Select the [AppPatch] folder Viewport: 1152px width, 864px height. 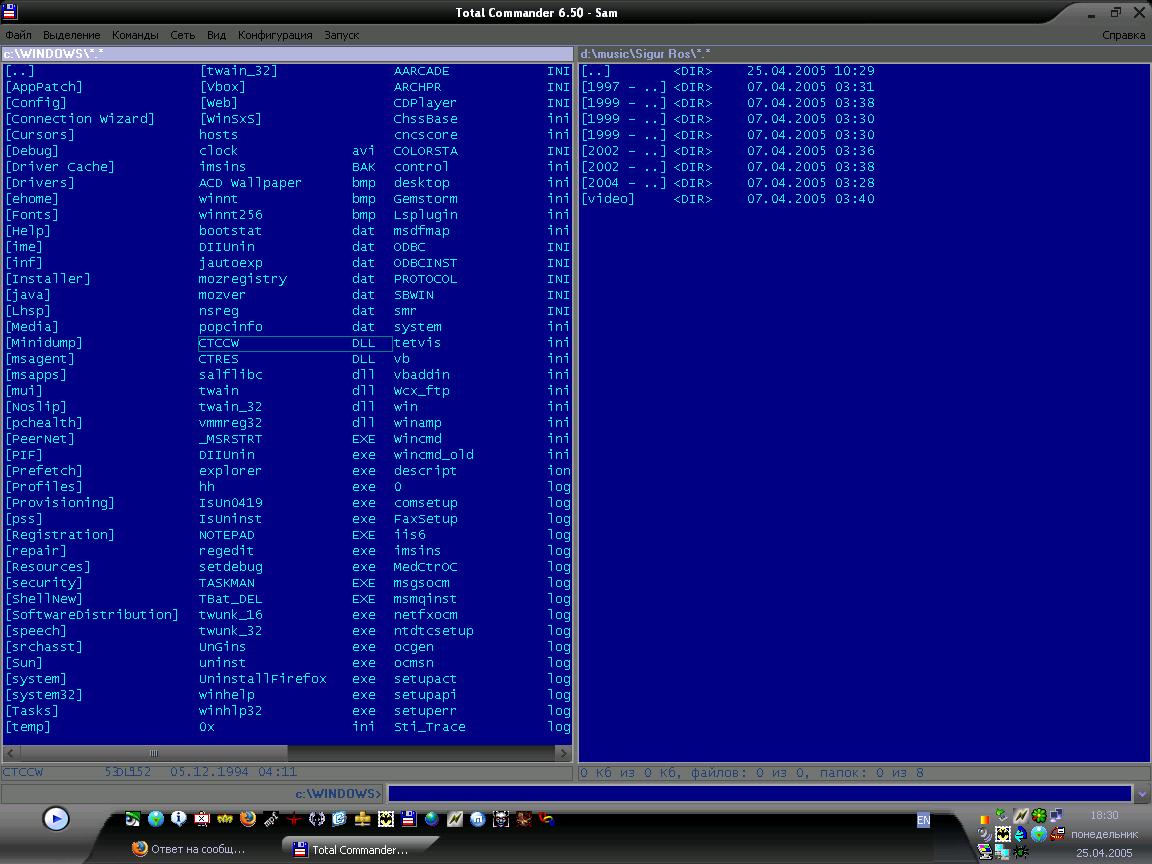click(44, 87)
